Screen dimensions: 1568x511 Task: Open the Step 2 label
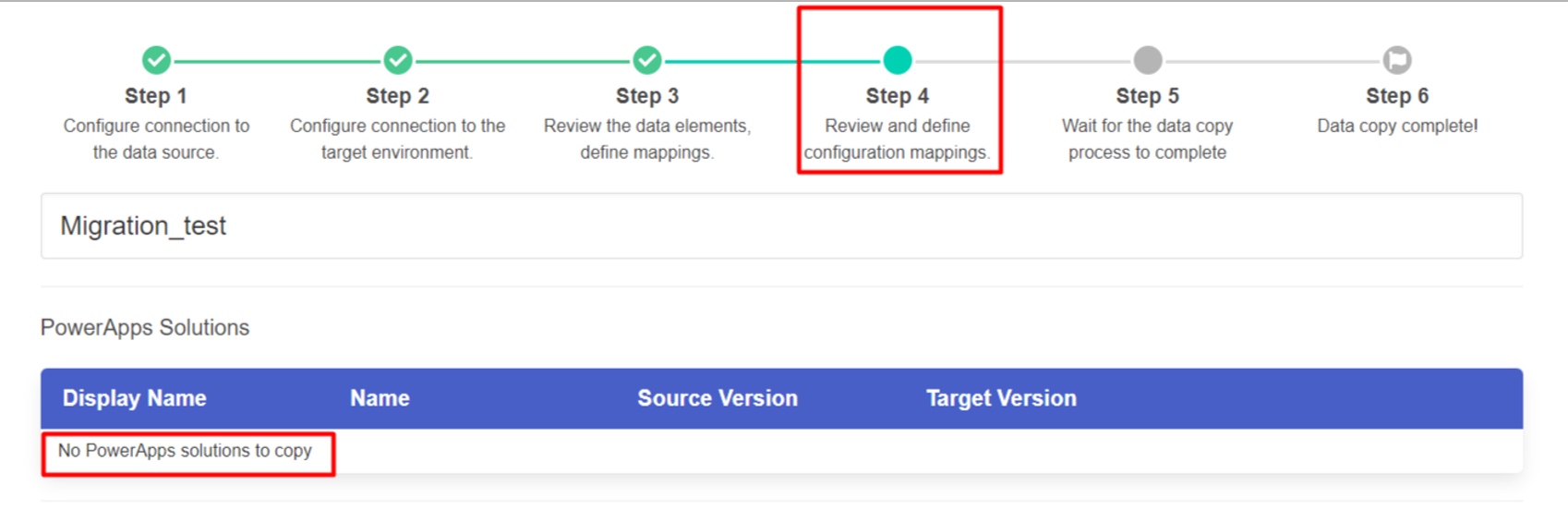point(398,96)
